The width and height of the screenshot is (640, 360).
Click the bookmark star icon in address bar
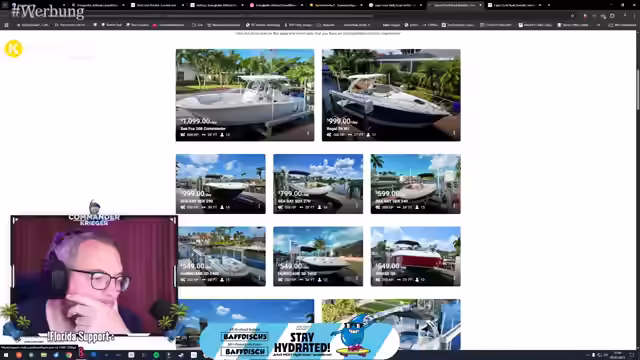tap(573, 16)
